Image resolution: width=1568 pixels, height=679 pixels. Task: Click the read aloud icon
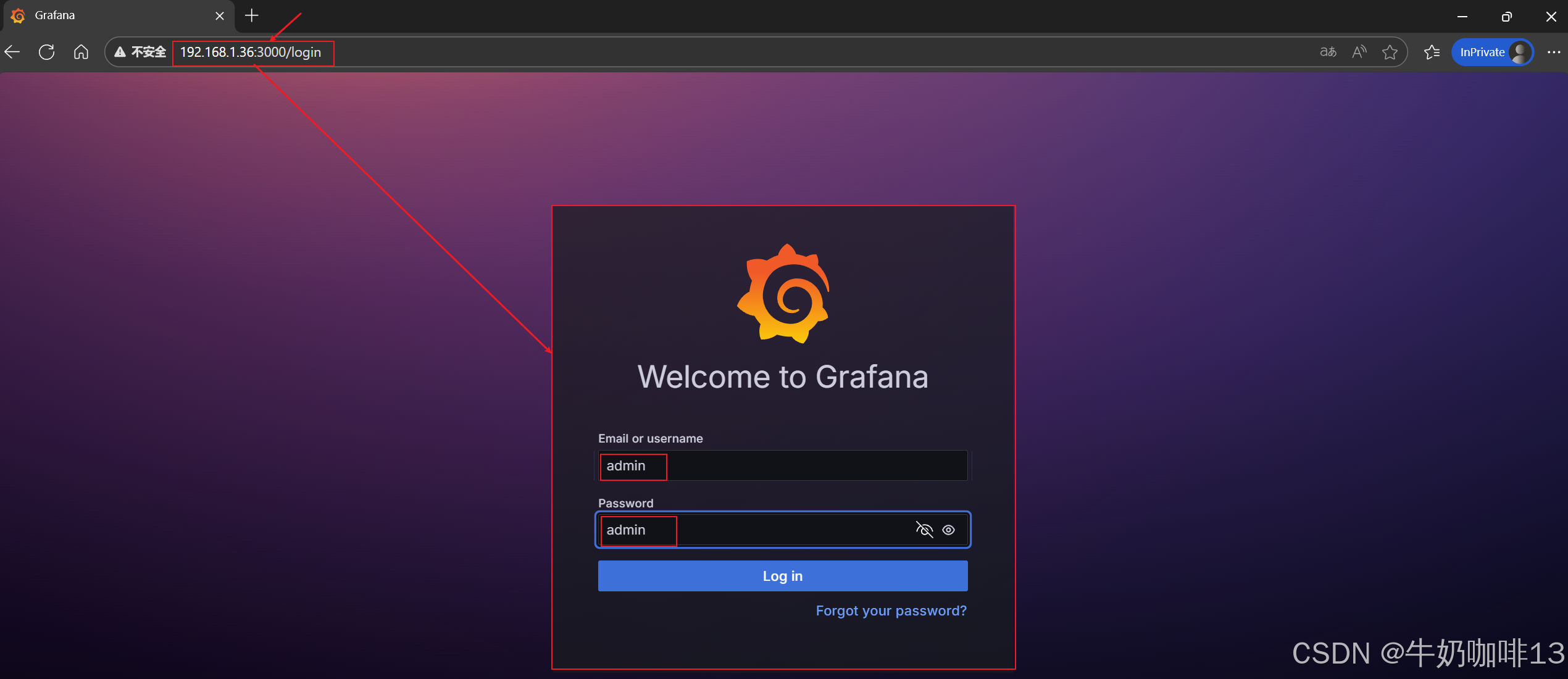click(1359, 52)
